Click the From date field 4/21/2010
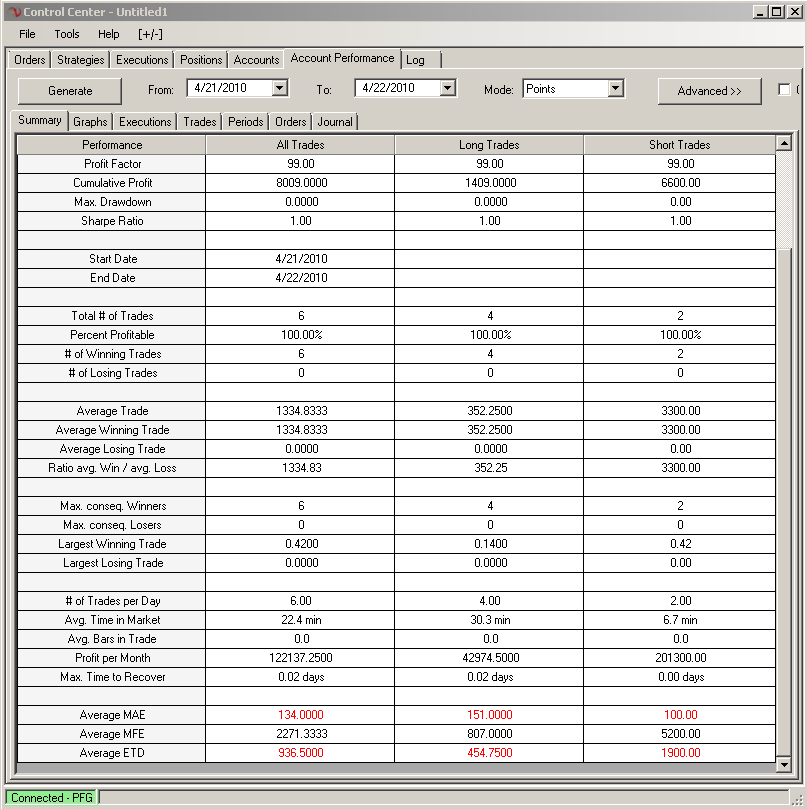The width and height of the screenshot is (807, 809). click(230, 88)
